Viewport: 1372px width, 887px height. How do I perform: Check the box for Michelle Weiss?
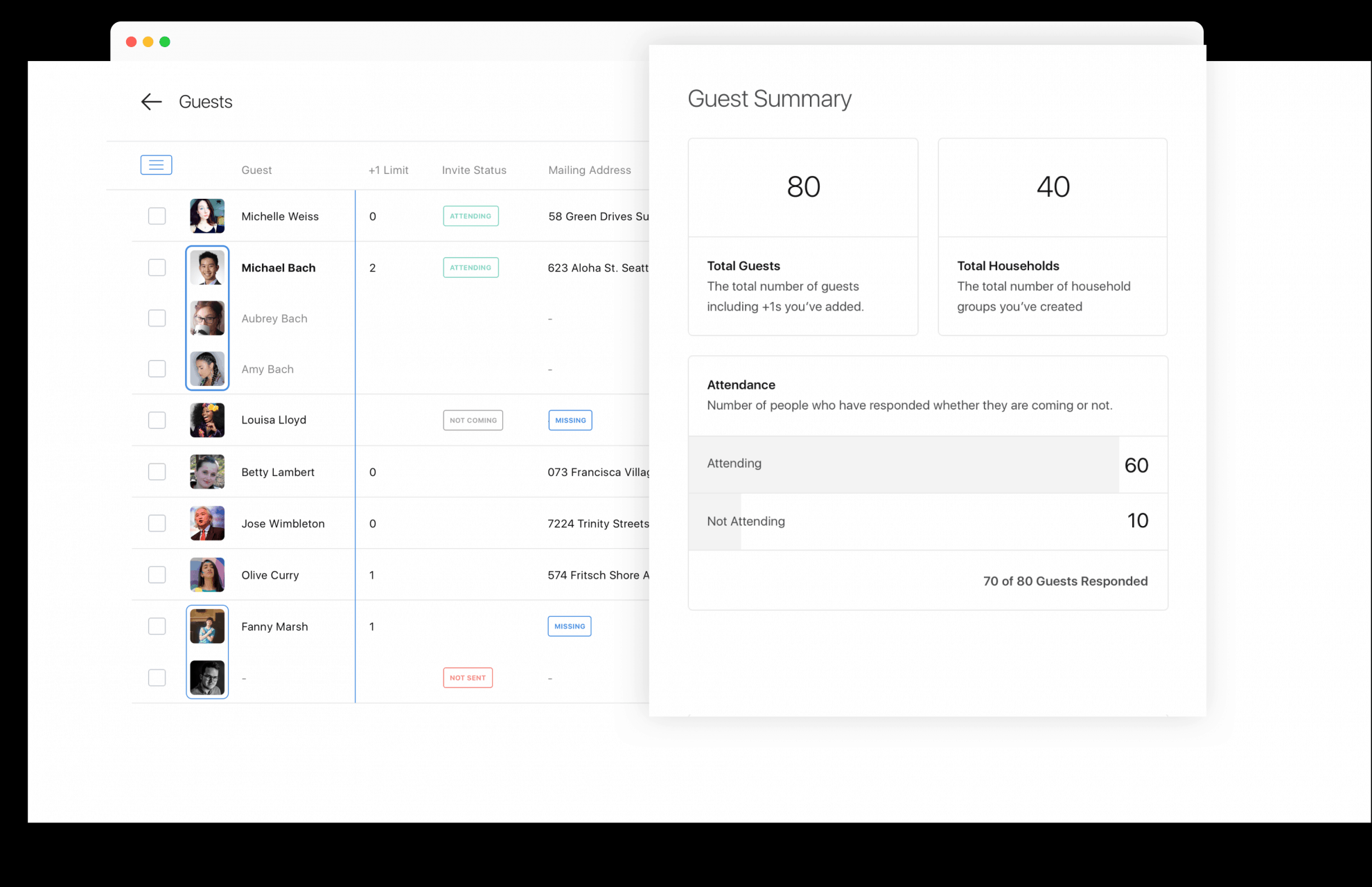[x=157, y=216]
